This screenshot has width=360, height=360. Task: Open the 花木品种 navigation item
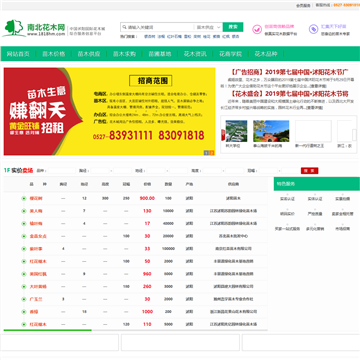pos(266,54)
